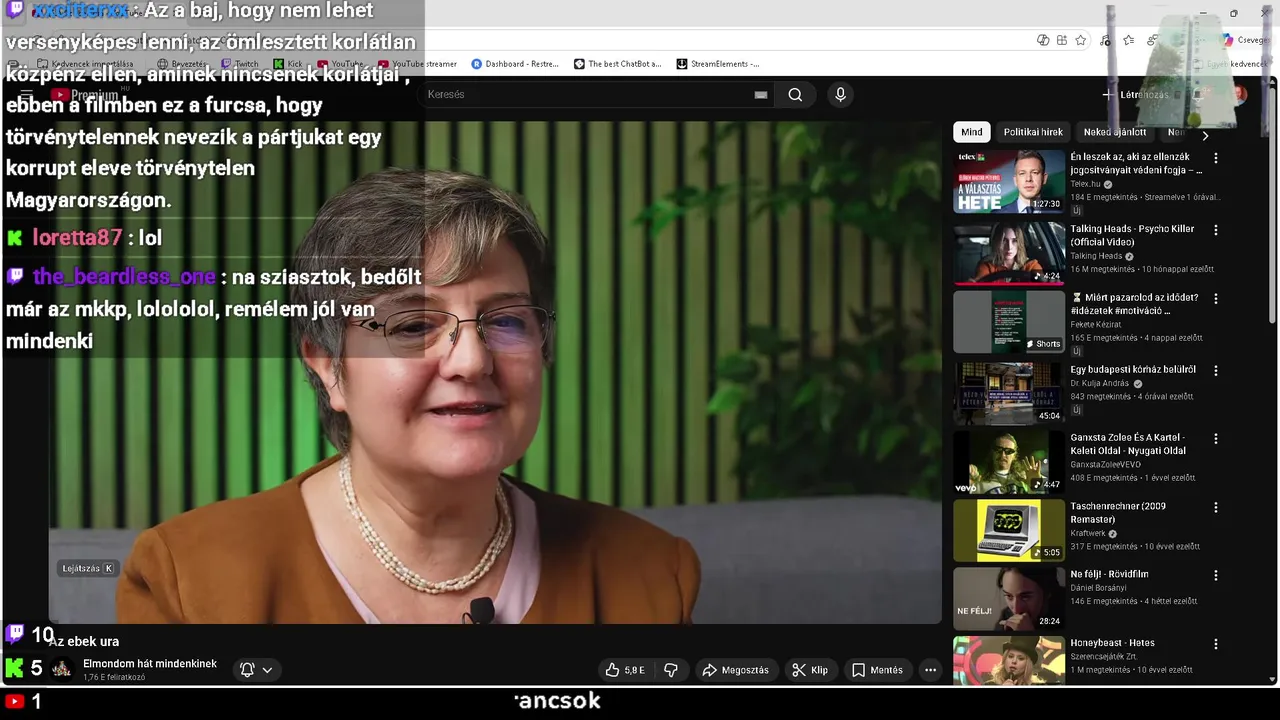Open the Miért pazarolod az idődet Shorts thumbnail
The height and width of the screenshot is (720, 1280).
[x=1009, y=322]
